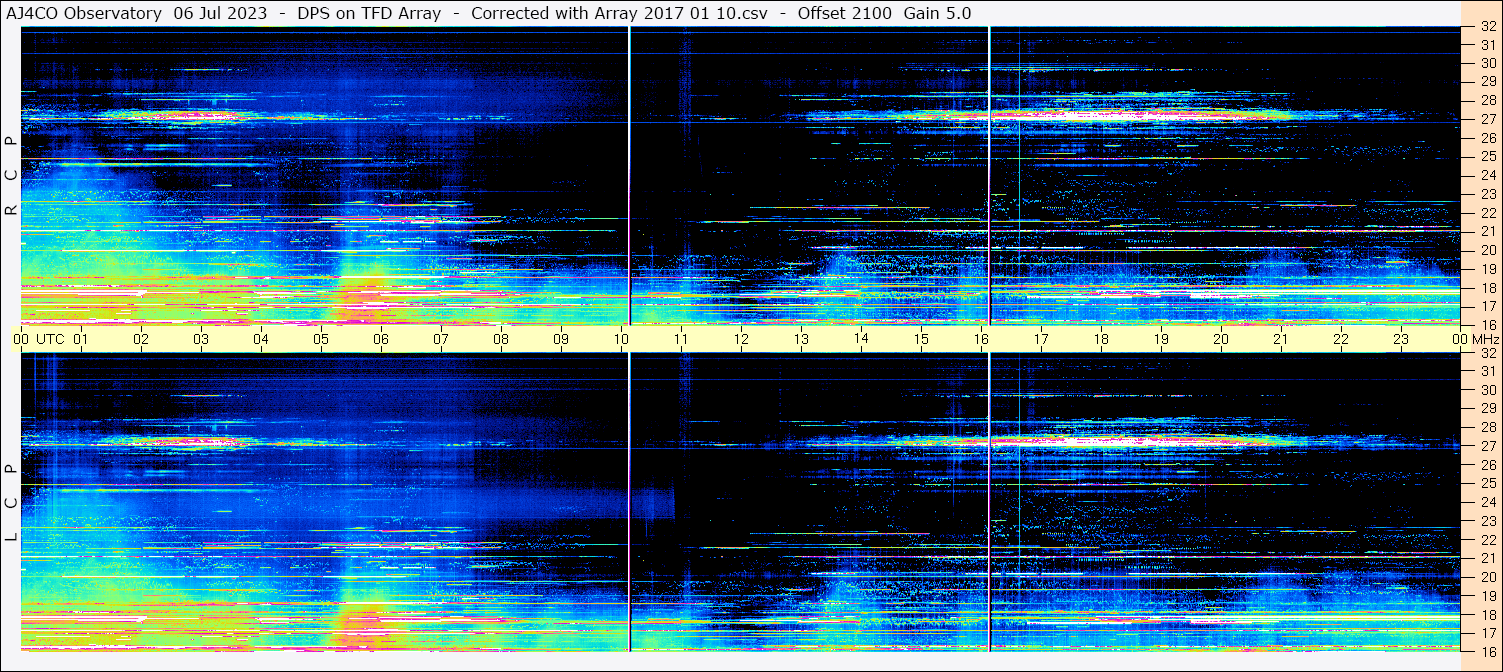This screenshot has height=672, width=1503.
Task: Click the LCP label beside lower spectrogram
Action: pyautogui.click(x=11, y=503)
